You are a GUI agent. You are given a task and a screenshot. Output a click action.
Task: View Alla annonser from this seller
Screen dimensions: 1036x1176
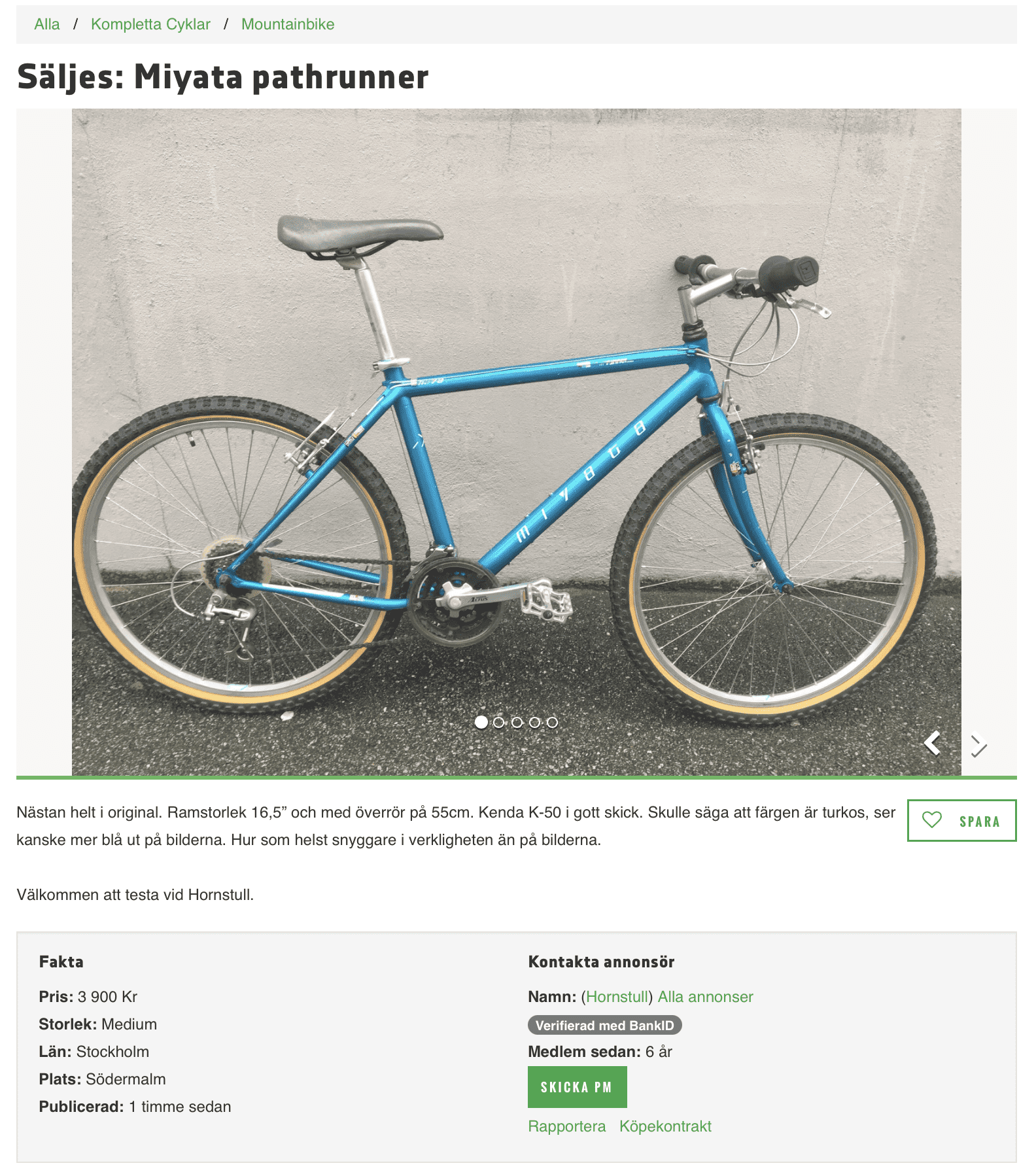[x=705, y=997]
